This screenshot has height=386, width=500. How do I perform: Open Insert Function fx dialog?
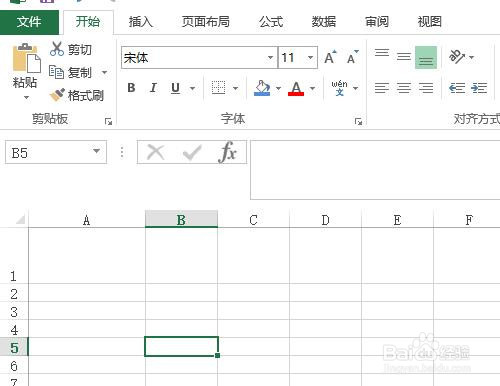pyautogui.click(x=228, y=152)
